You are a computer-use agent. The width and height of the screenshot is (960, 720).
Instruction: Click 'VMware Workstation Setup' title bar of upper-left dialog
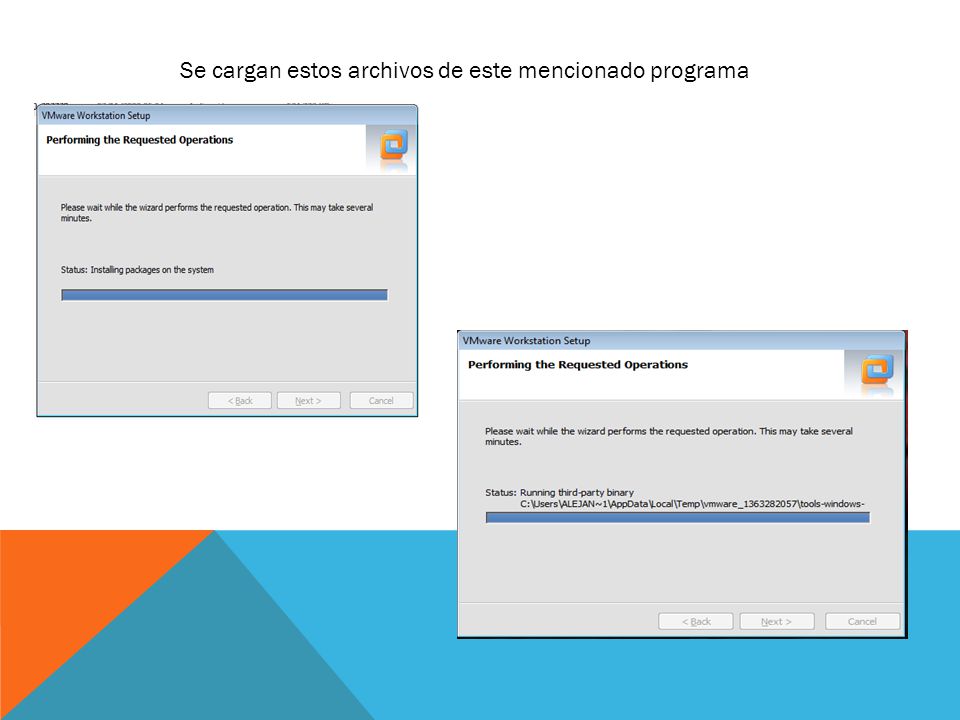227,115
